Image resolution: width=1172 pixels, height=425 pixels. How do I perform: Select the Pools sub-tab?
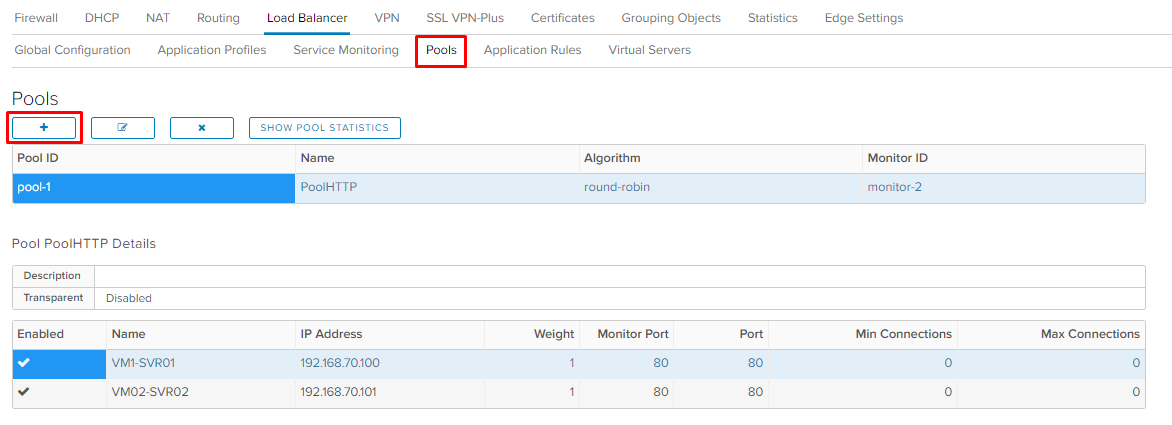pyautogui.click(x=441, y=51)
